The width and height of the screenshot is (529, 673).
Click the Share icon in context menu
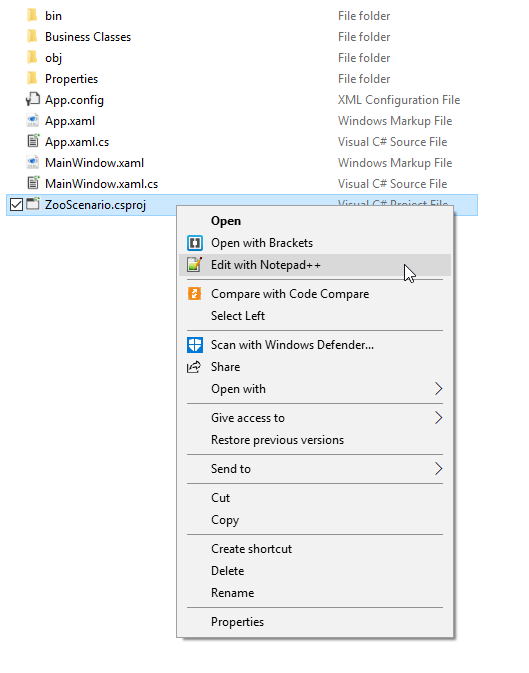pos(194,367)
